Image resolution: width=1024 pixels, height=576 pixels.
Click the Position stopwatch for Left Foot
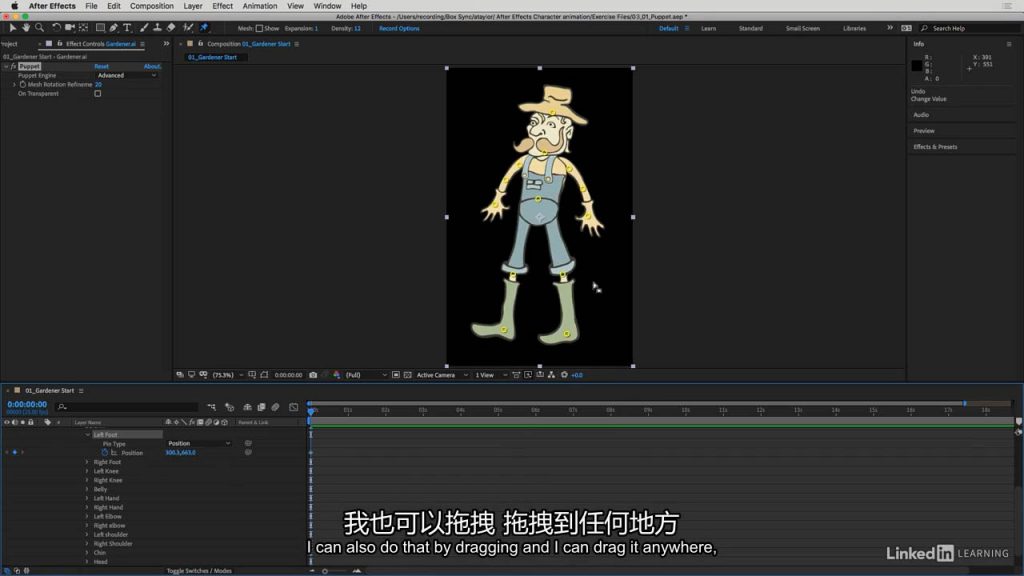[104, 453]
